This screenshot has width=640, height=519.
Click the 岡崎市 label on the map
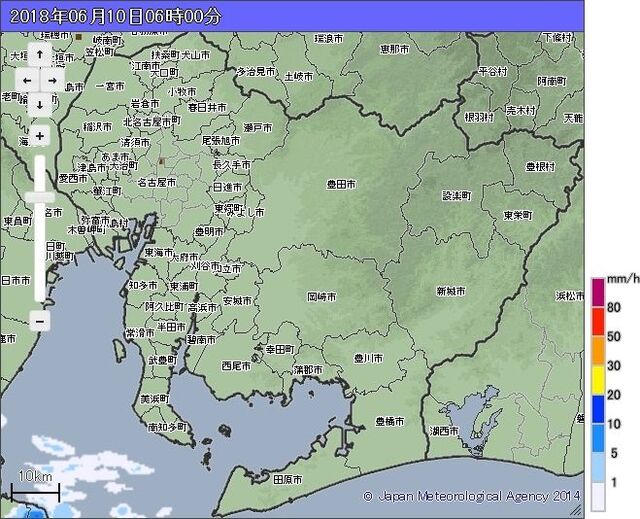point(322,297)
